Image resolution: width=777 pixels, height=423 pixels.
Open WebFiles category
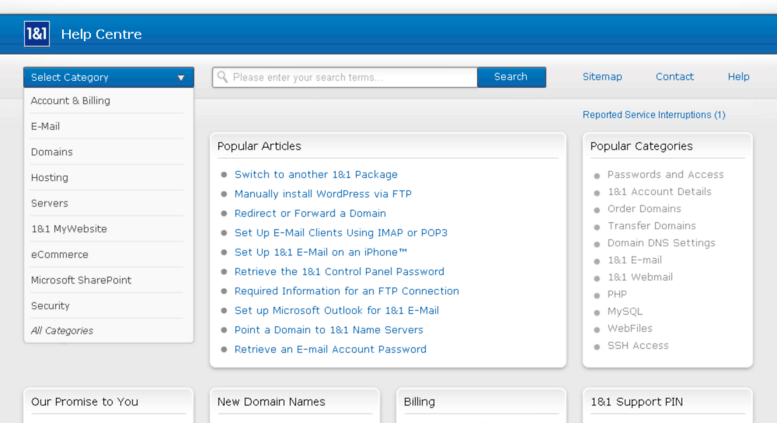(x=630, y=328)
